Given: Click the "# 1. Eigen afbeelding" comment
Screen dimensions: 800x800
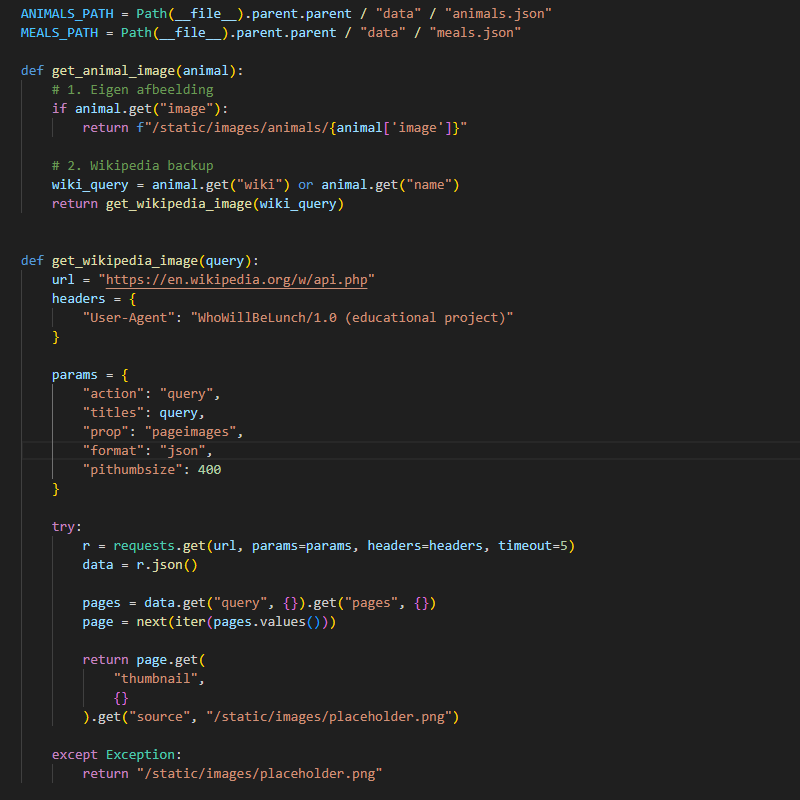Looking at the screenshot, I should tap(132, 90).
